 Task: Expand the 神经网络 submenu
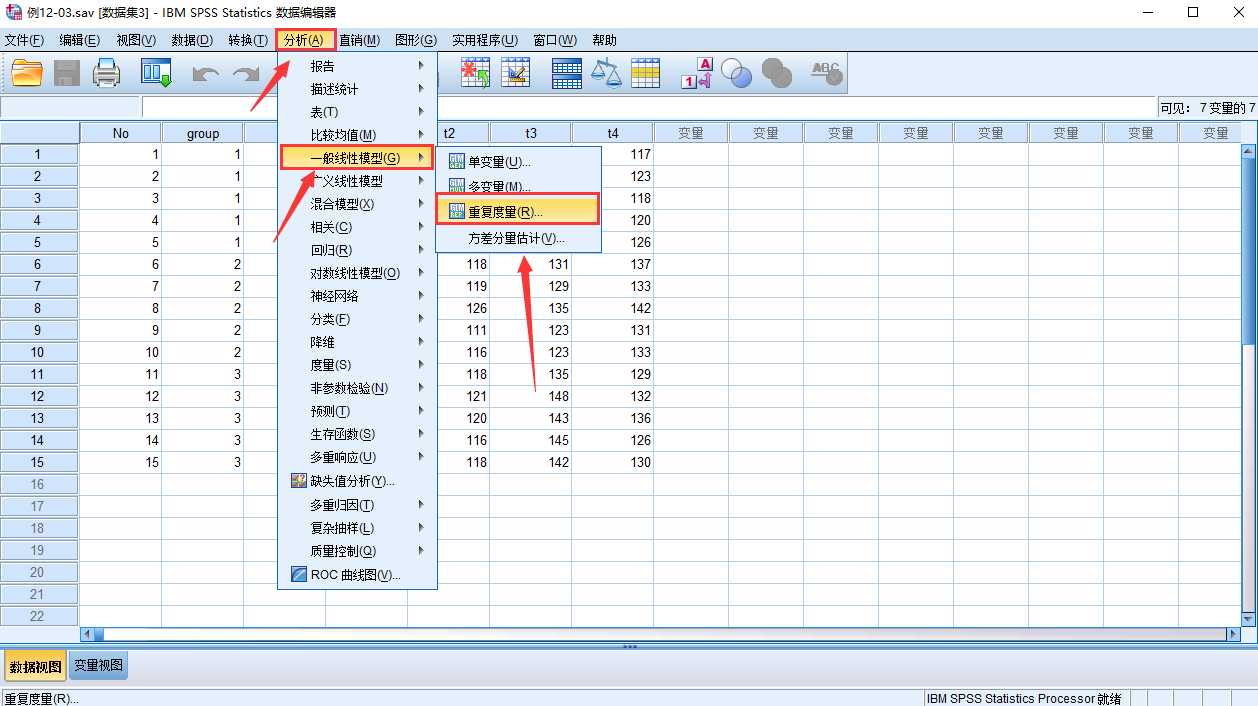(421, 296)
